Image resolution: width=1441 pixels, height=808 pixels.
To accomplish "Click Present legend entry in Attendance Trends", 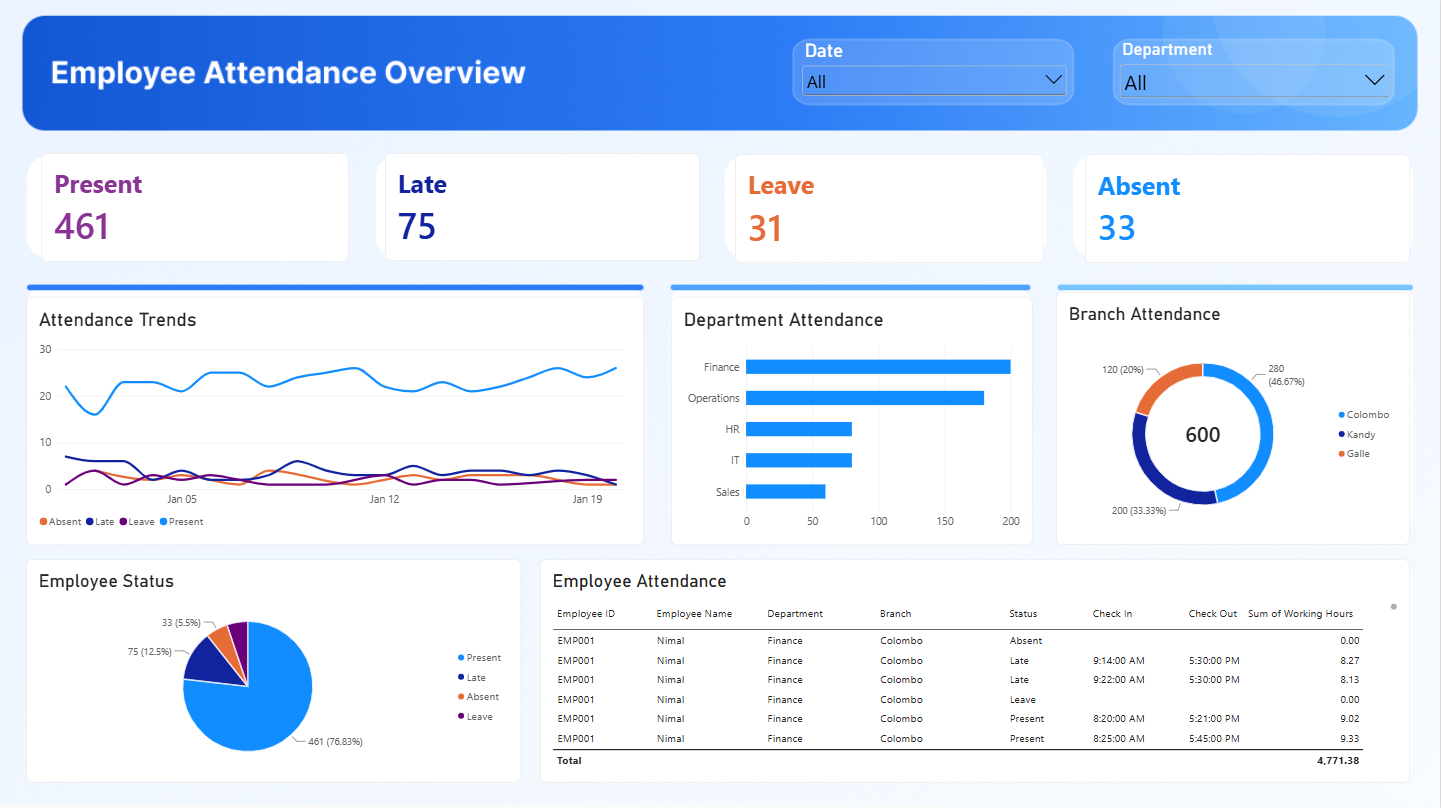I will tap(181, 522).
